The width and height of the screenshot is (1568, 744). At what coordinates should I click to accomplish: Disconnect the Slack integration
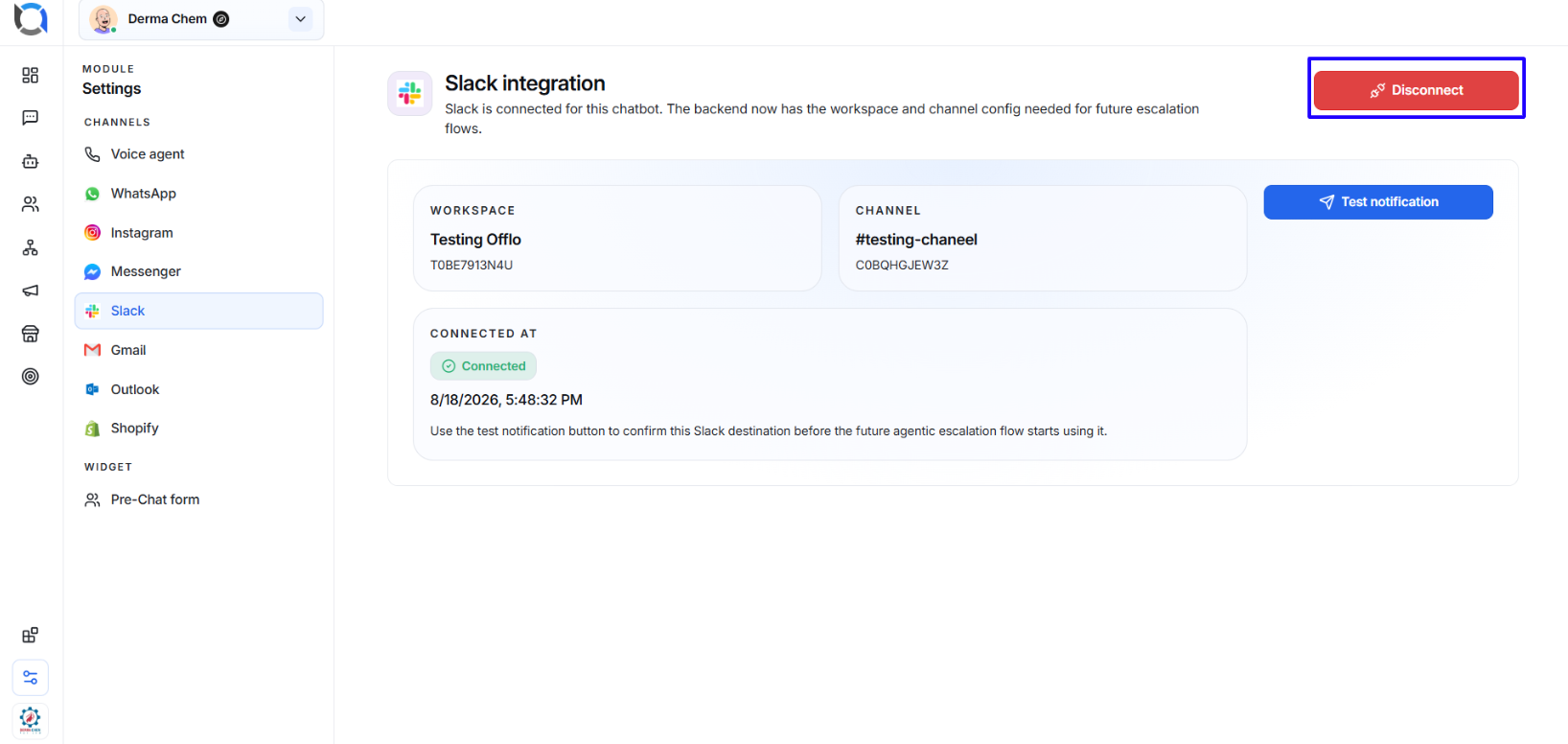pos(1416,90)
